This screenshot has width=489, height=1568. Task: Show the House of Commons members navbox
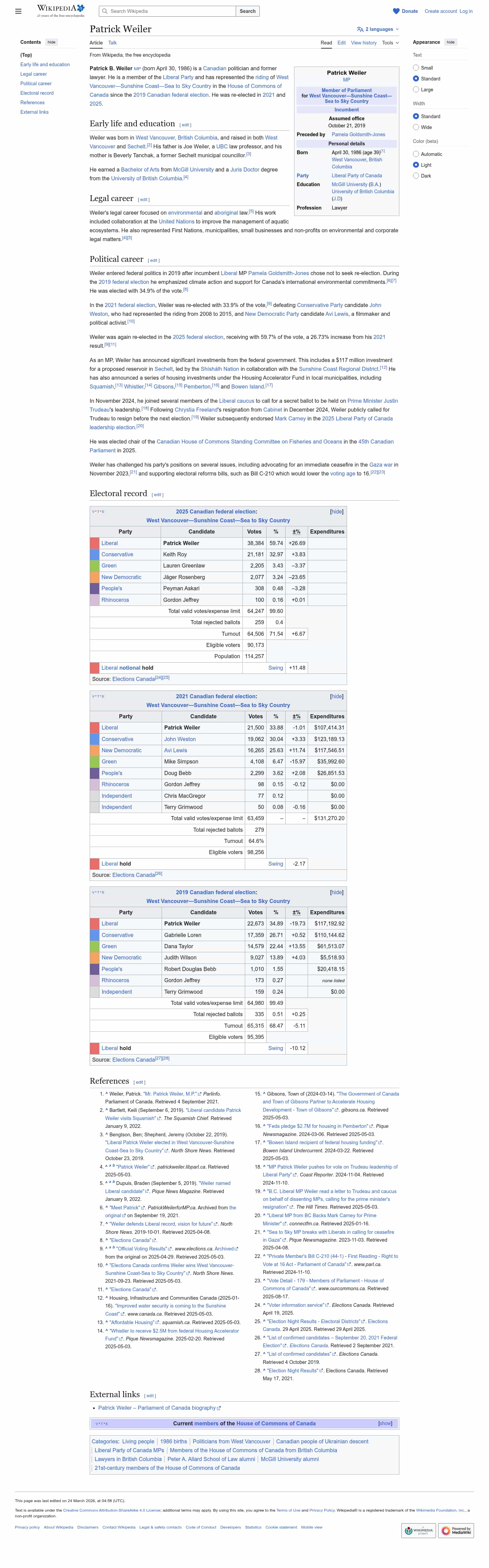click(385, 1423)
